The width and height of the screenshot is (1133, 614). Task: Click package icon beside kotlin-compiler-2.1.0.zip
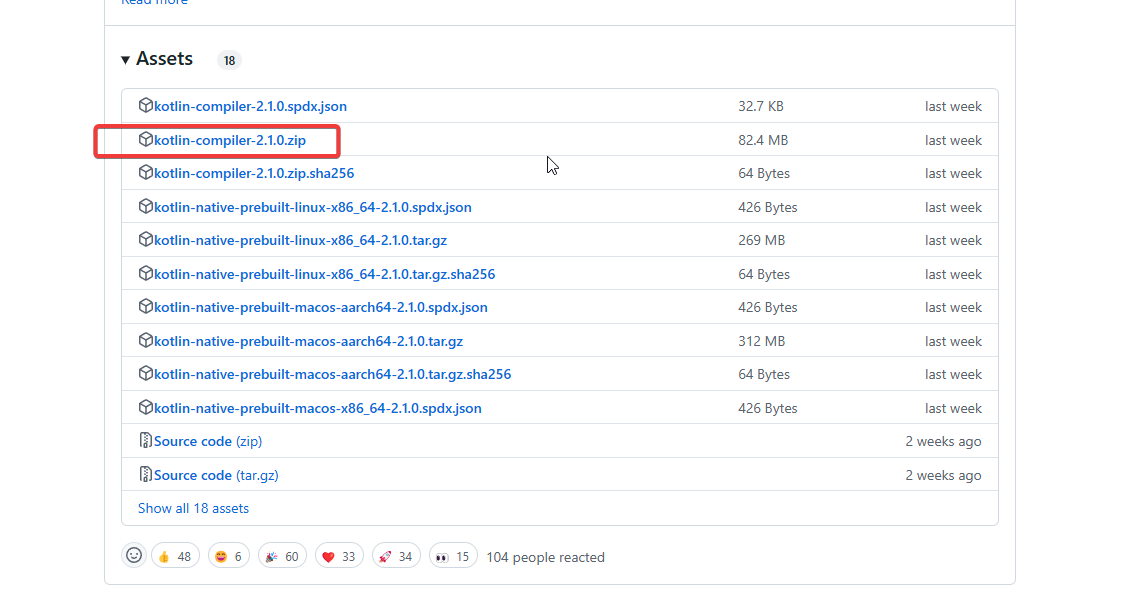click(145, 139)
